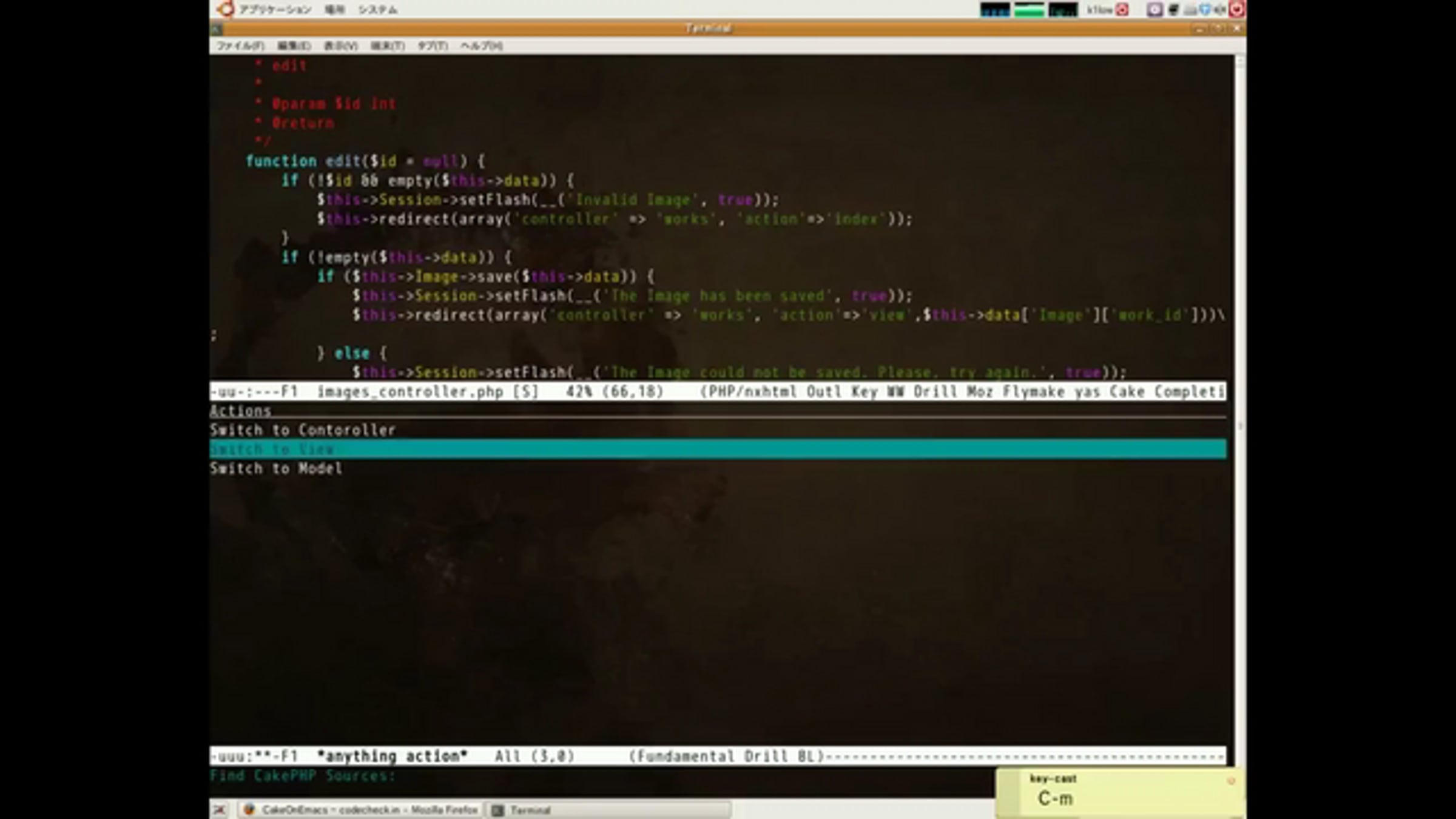
Task: Click the blue system monitor graph applet
Action: pyautogui.click(x=995, y=10)
